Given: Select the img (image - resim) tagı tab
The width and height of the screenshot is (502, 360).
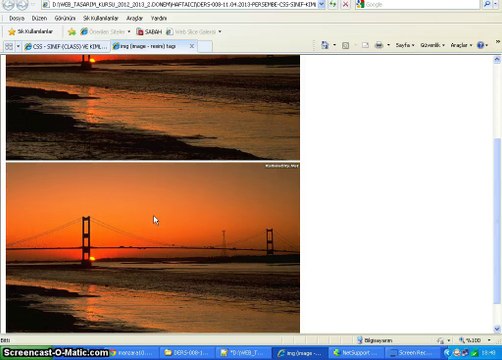Looking at the screenshot, I should tap(148, 46).
